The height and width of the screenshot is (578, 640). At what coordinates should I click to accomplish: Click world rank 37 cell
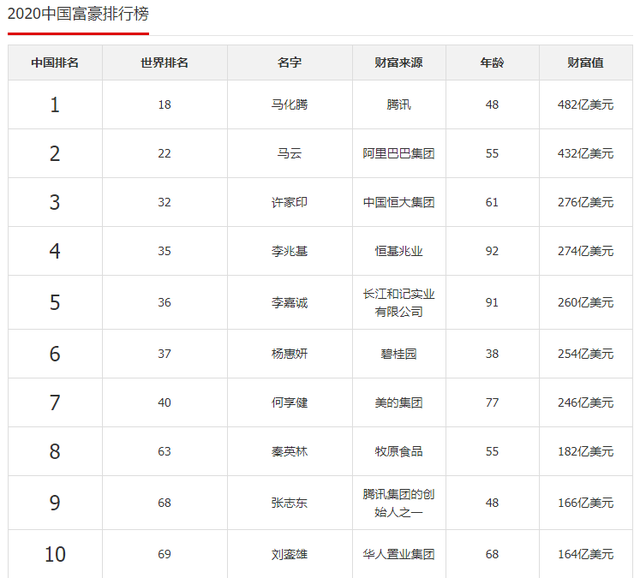coord(164,354)
